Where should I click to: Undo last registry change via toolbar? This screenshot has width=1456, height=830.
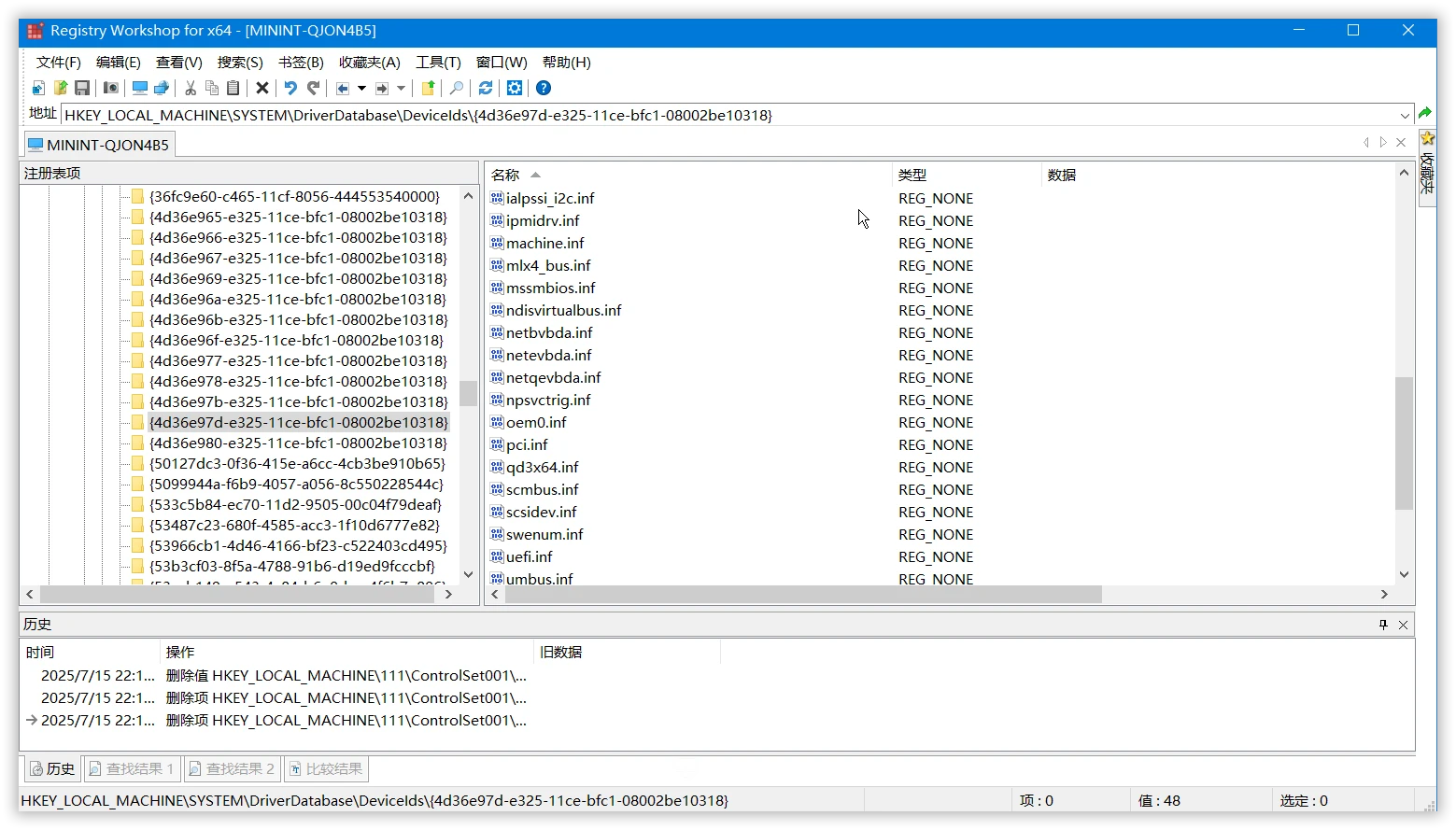[290, 88]
